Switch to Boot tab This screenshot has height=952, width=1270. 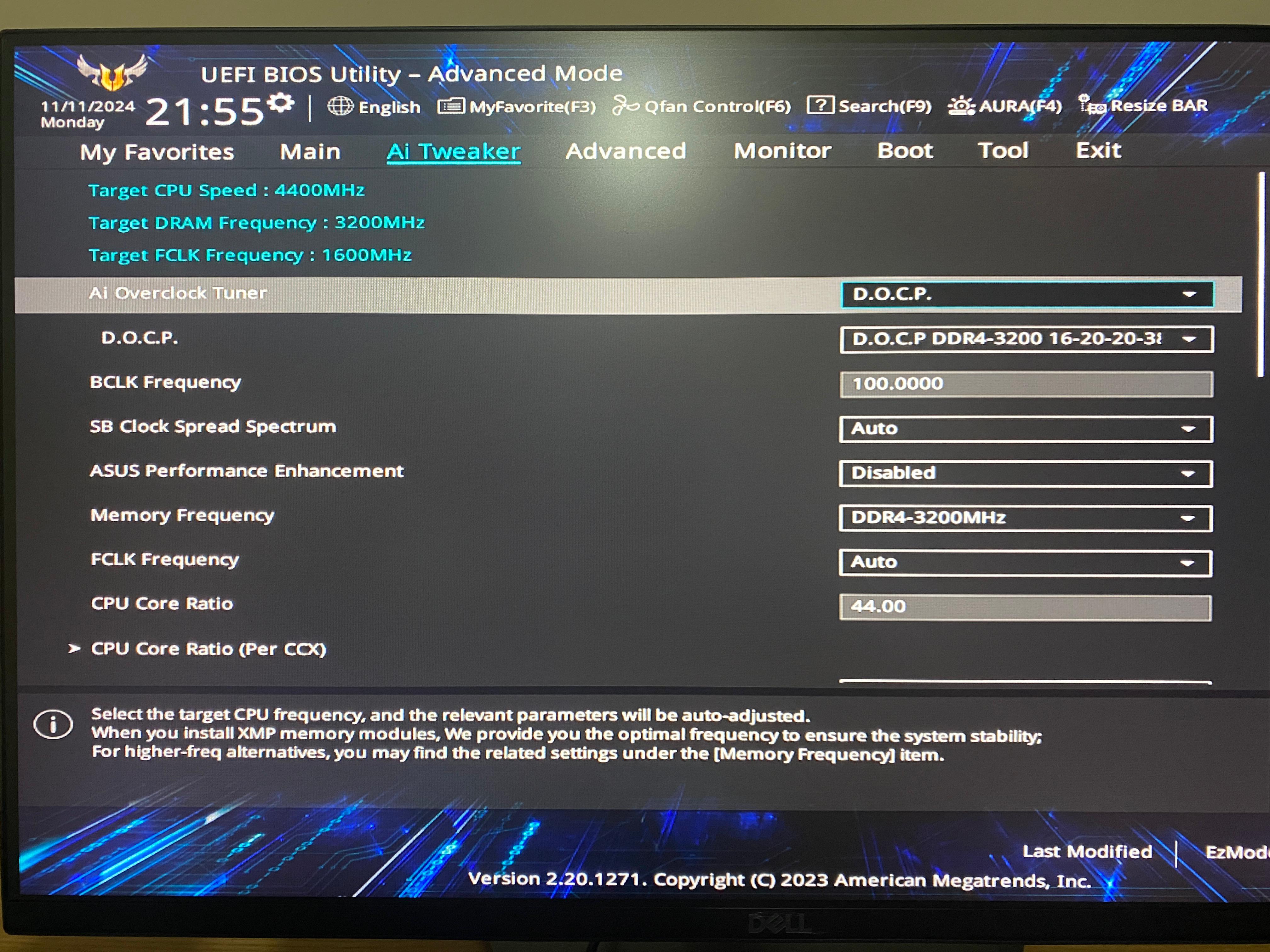(905, 150)
